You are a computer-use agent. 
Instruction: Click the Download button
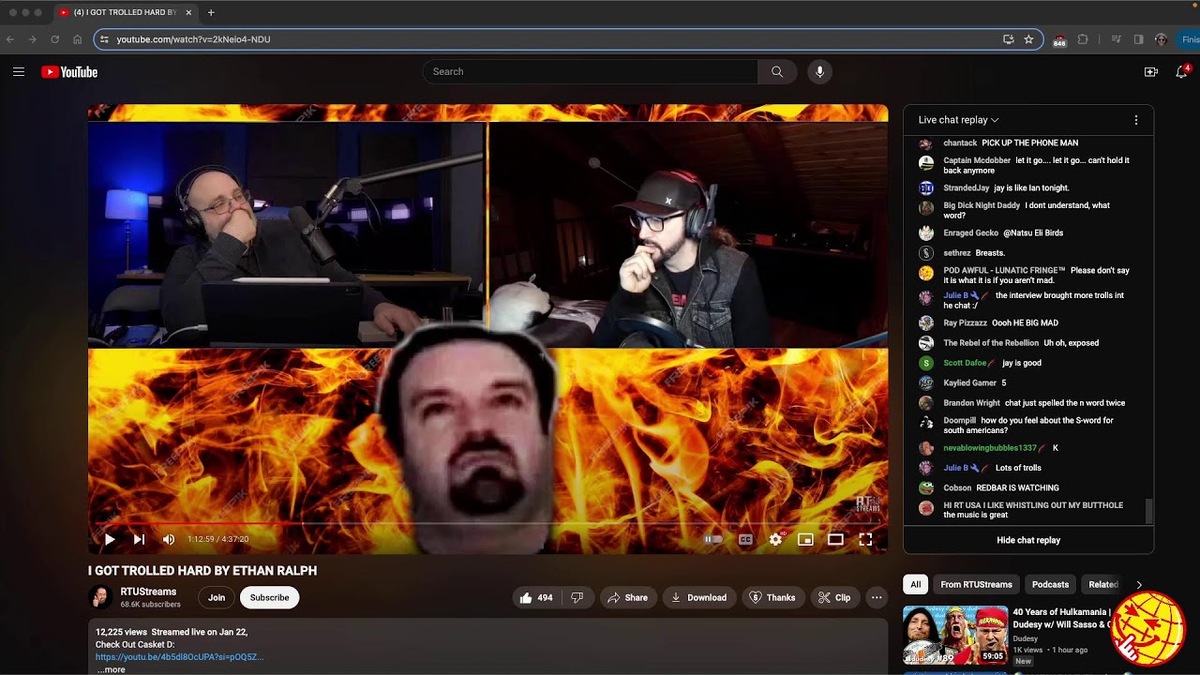coord(699,597)
